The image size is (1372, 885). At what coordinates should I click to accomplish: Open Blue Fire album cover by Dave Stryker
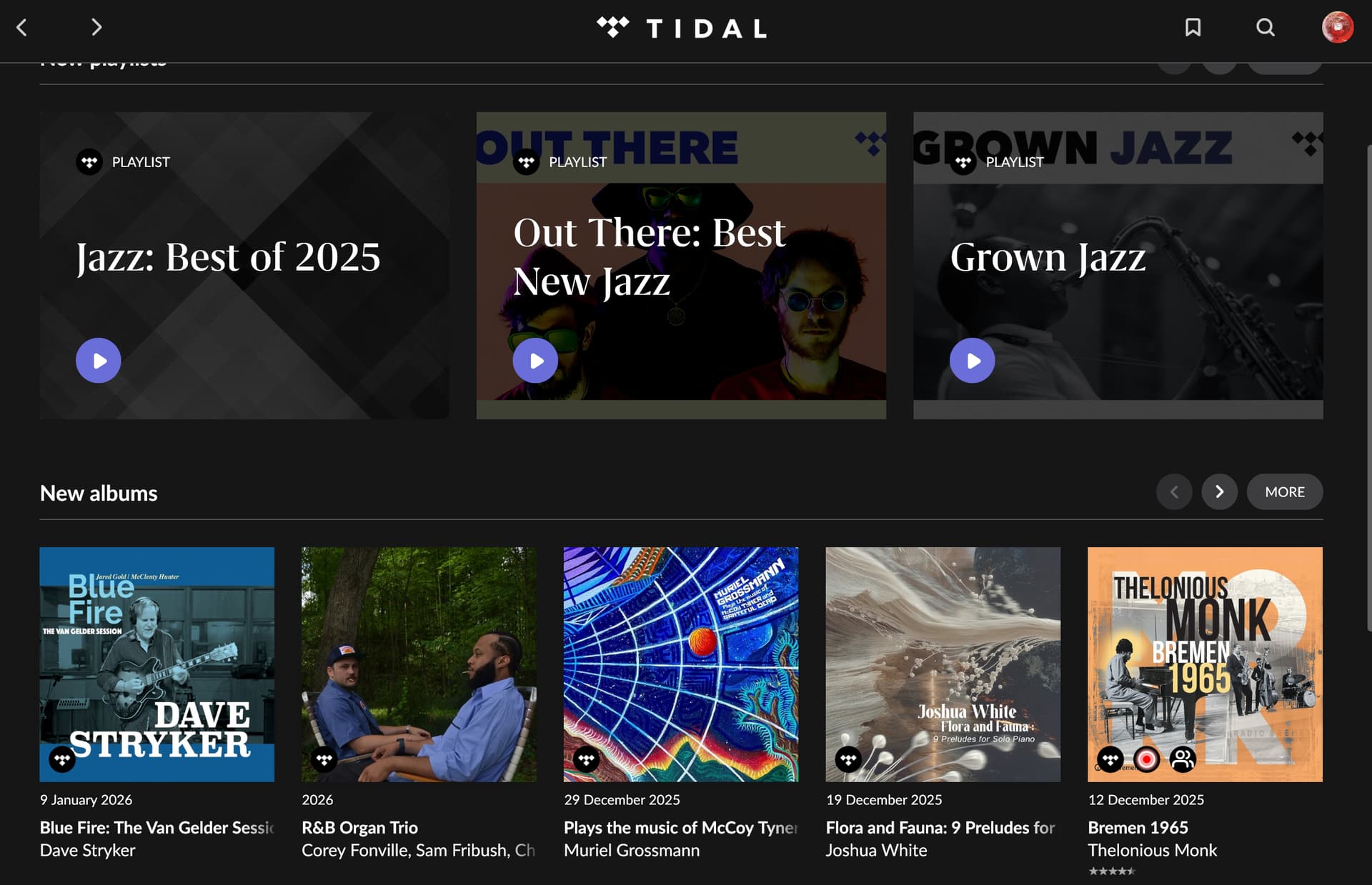(x=157, y=664)
